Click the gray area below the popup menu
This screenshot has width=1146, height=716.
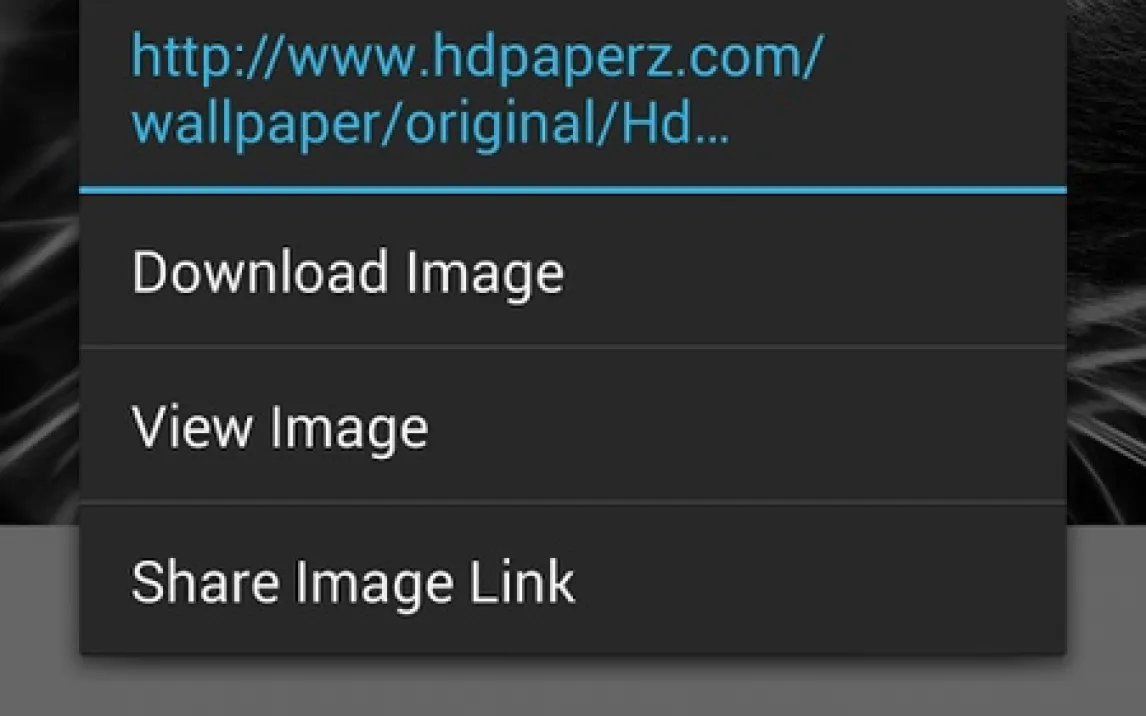572,685
